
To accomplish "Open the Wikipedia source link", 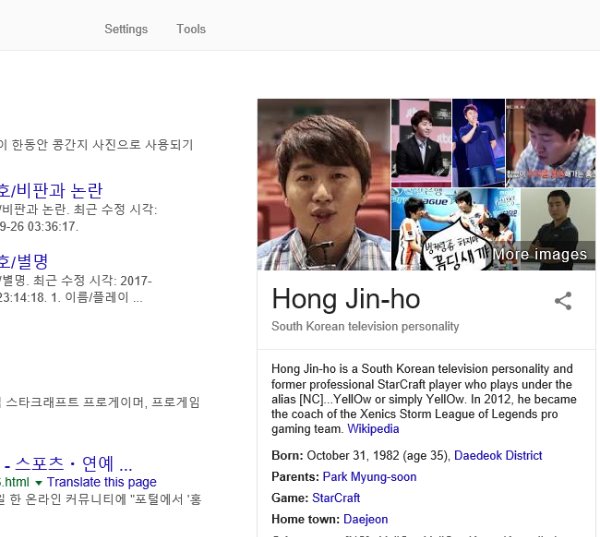I will pos(373,429).
